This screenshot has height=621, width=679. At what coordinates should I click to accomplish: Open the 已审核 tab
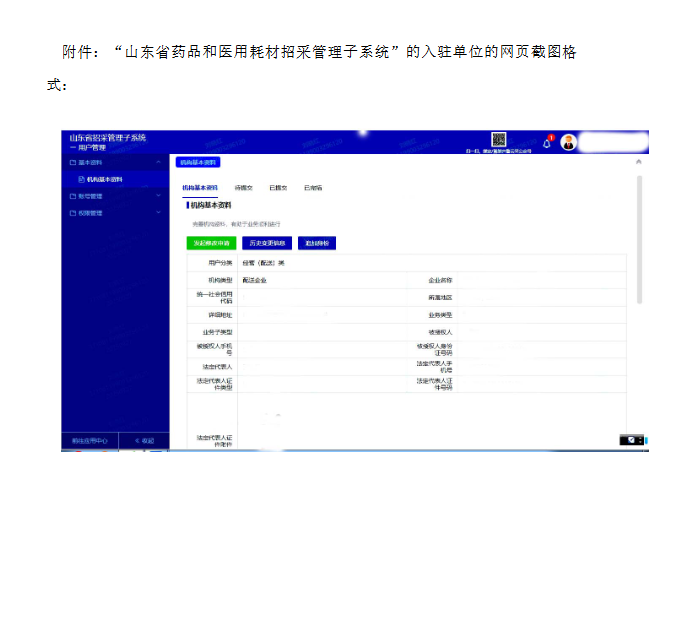(313, 187)
